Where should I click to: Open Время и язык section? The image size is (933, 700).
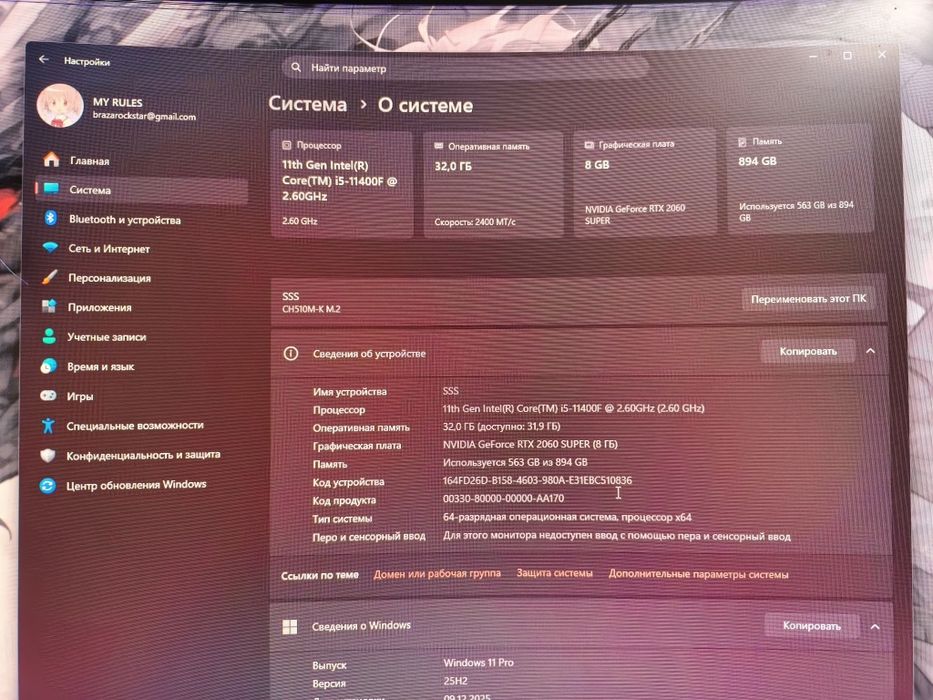(142, 366)
